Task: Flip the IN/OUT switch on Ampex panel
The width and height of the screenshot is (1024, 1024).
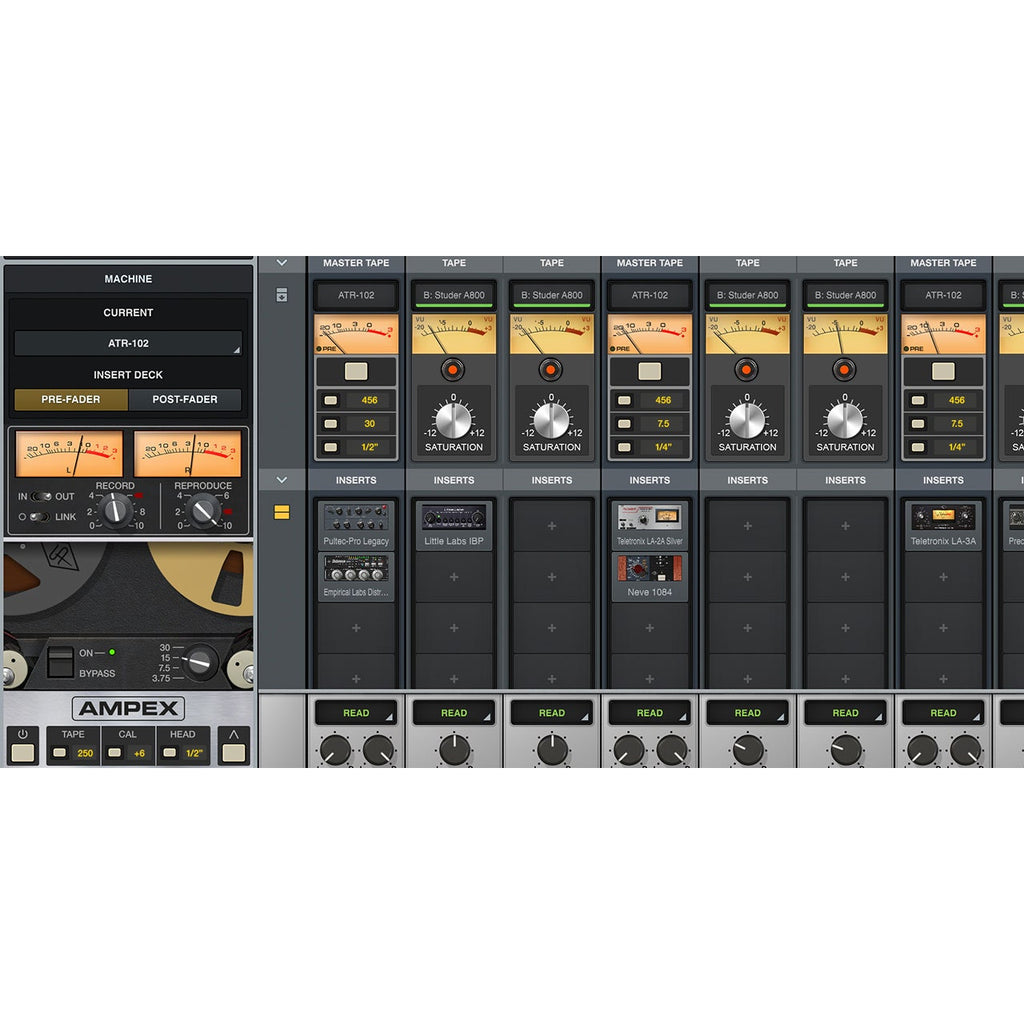Action: 41,496
